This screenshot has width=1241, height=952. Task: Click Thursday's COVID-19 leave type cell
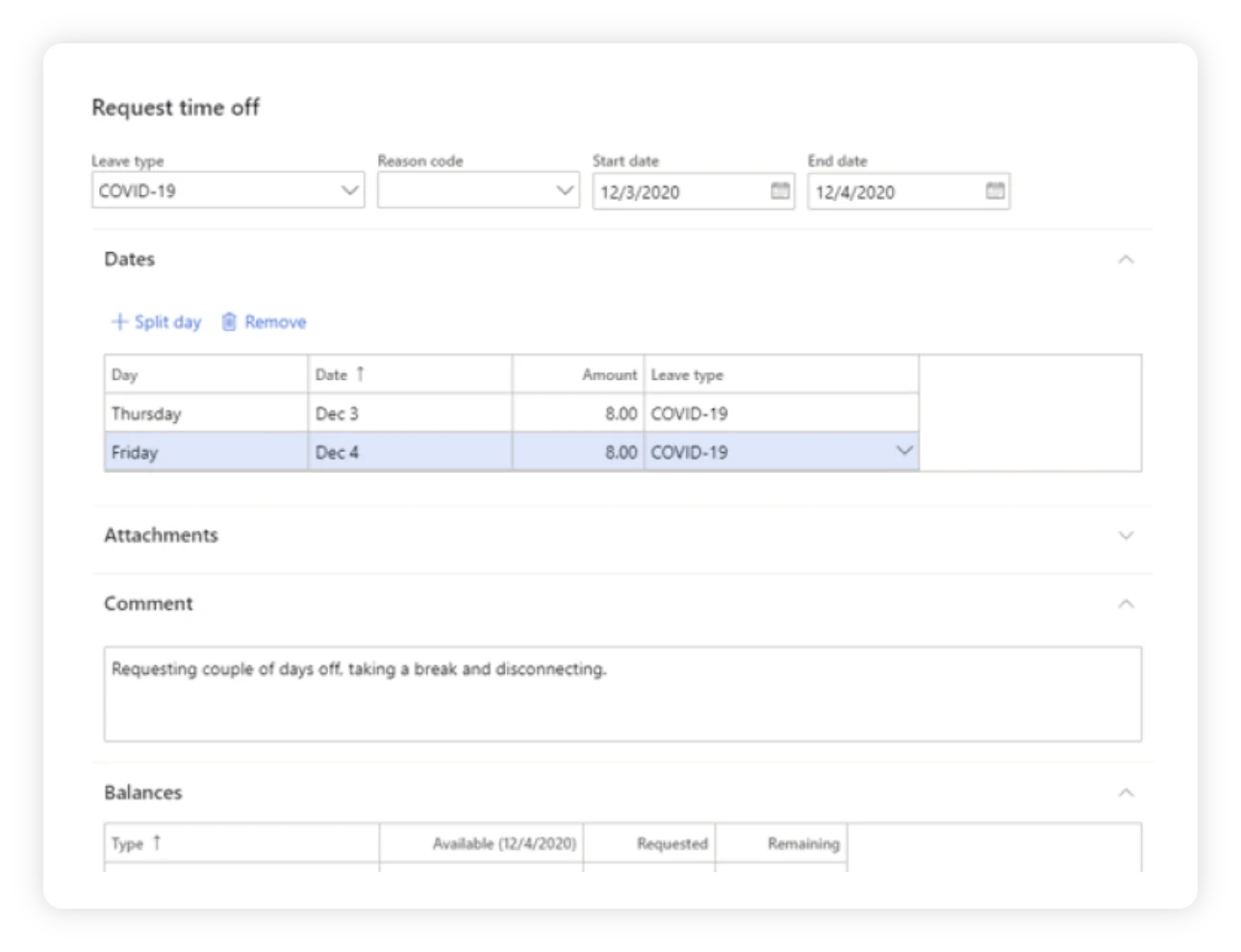tap(781, 413)
